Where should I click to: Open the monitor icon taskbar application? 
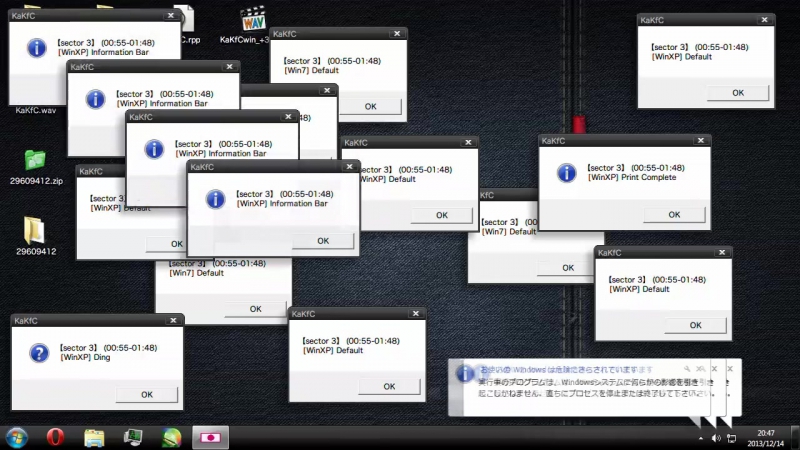pos(133,438)
